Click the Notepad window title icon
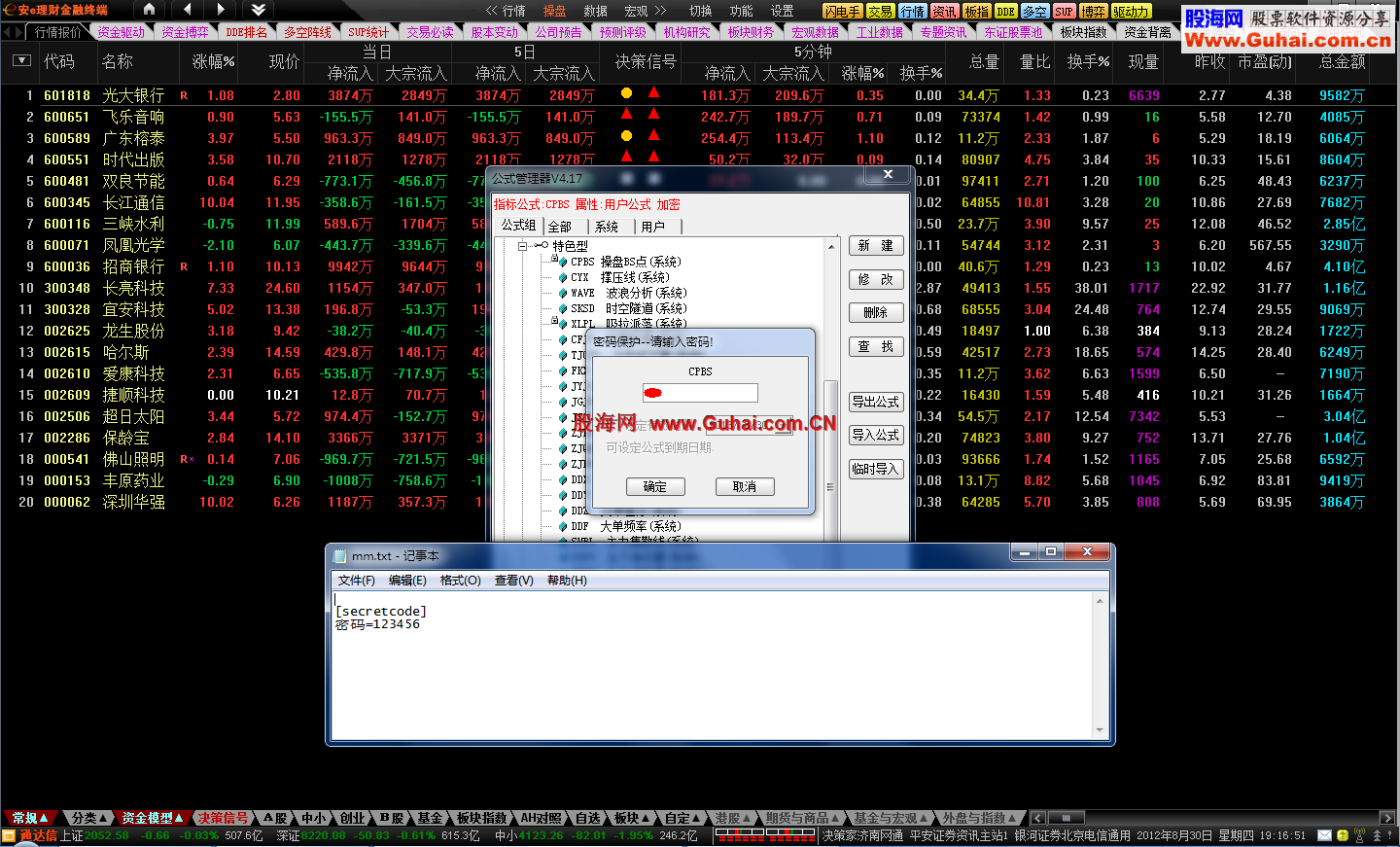Viewport: 1400px width, 847px height. [x=339, y=556]
